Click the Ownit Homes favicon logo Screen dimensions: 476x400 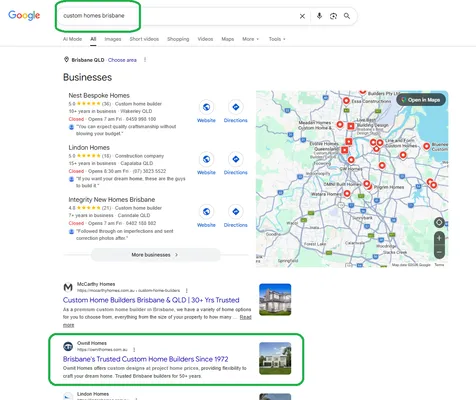click(68, 346)
